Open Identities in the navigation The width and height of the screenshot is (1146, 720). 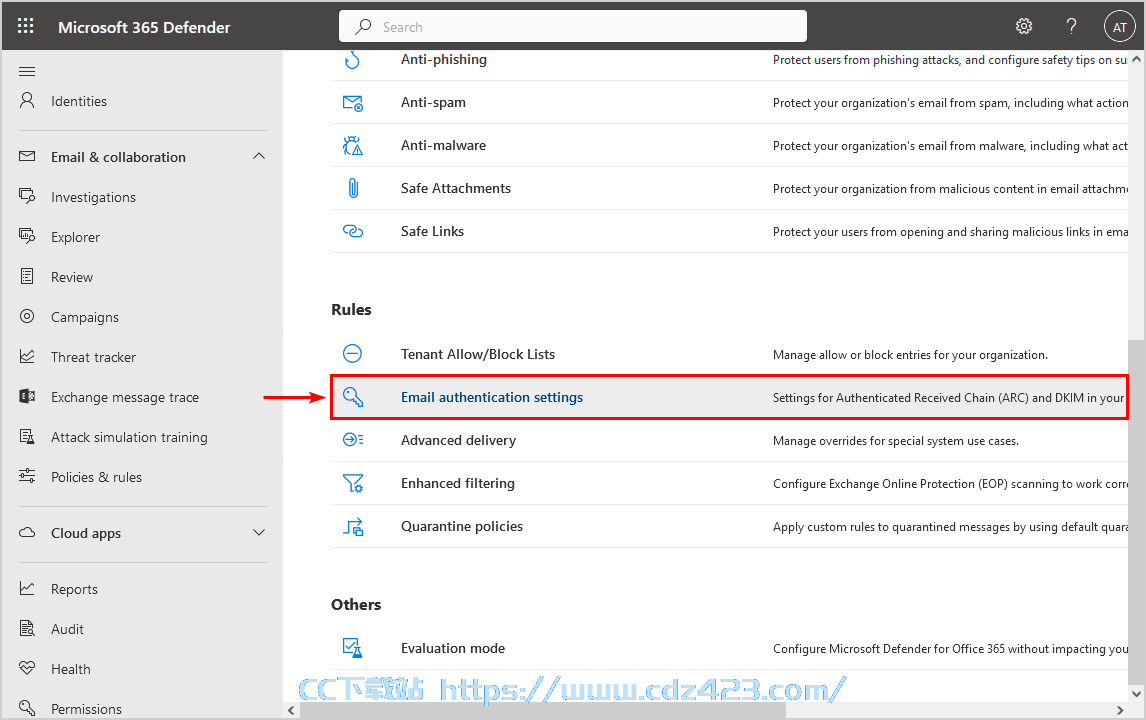click(x=79, y=102)
